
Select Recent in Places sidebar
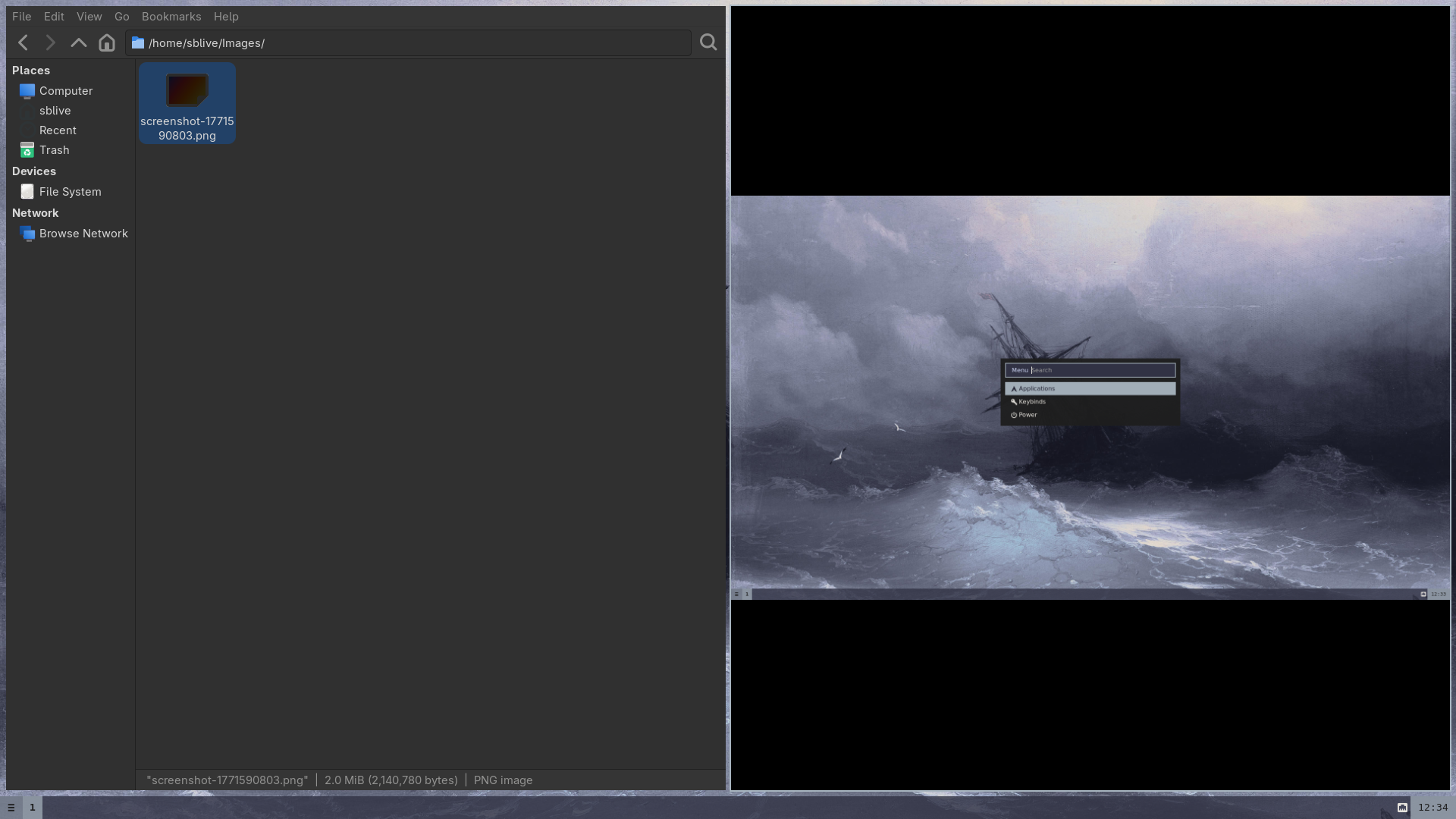tap(58, 130)
